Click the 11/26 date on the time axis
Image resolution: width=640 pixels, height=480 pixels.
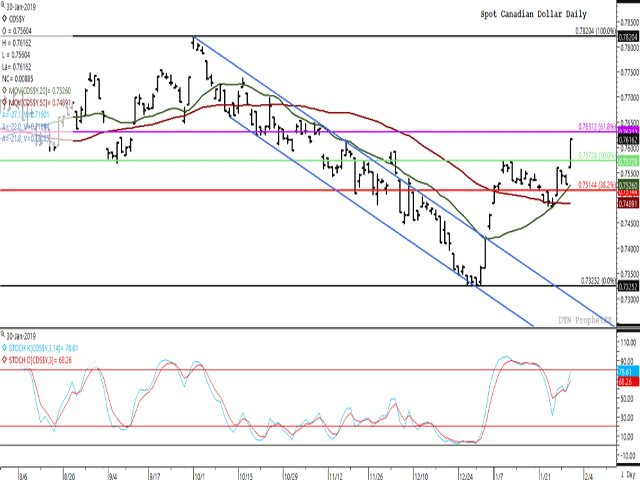coord(376,476)
